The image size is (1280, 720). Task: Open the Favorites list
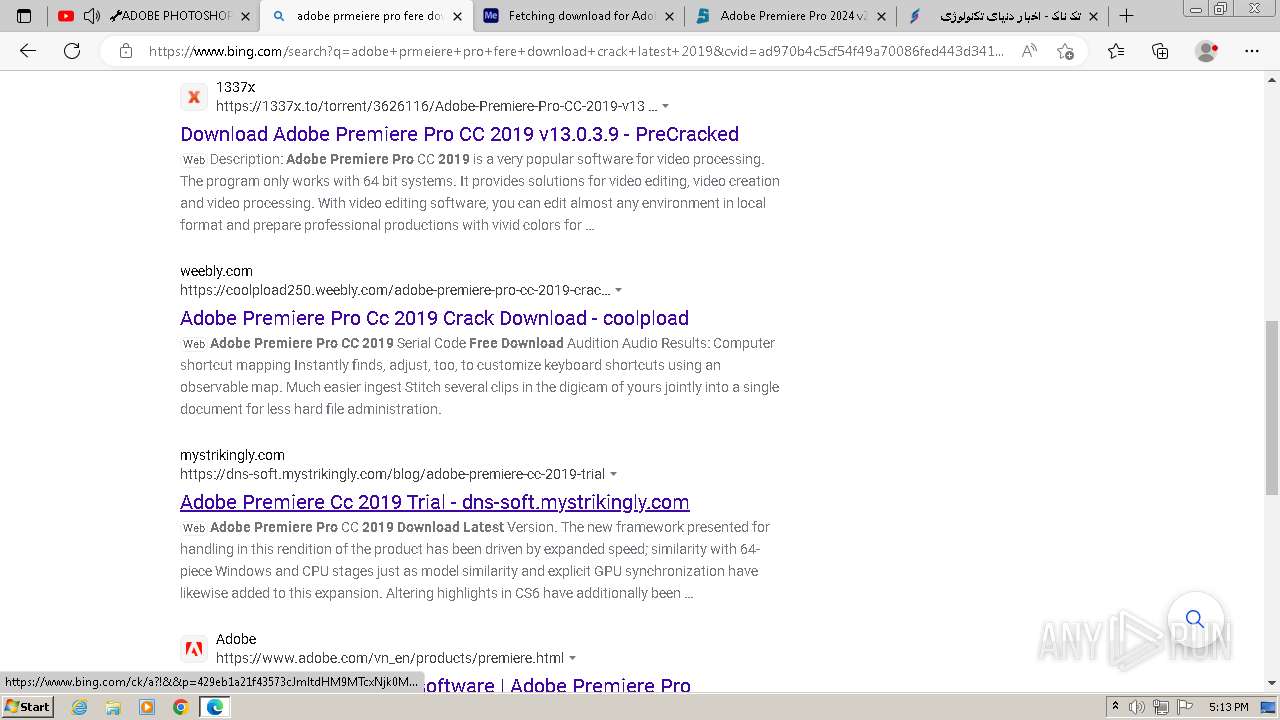[1116, 51]
